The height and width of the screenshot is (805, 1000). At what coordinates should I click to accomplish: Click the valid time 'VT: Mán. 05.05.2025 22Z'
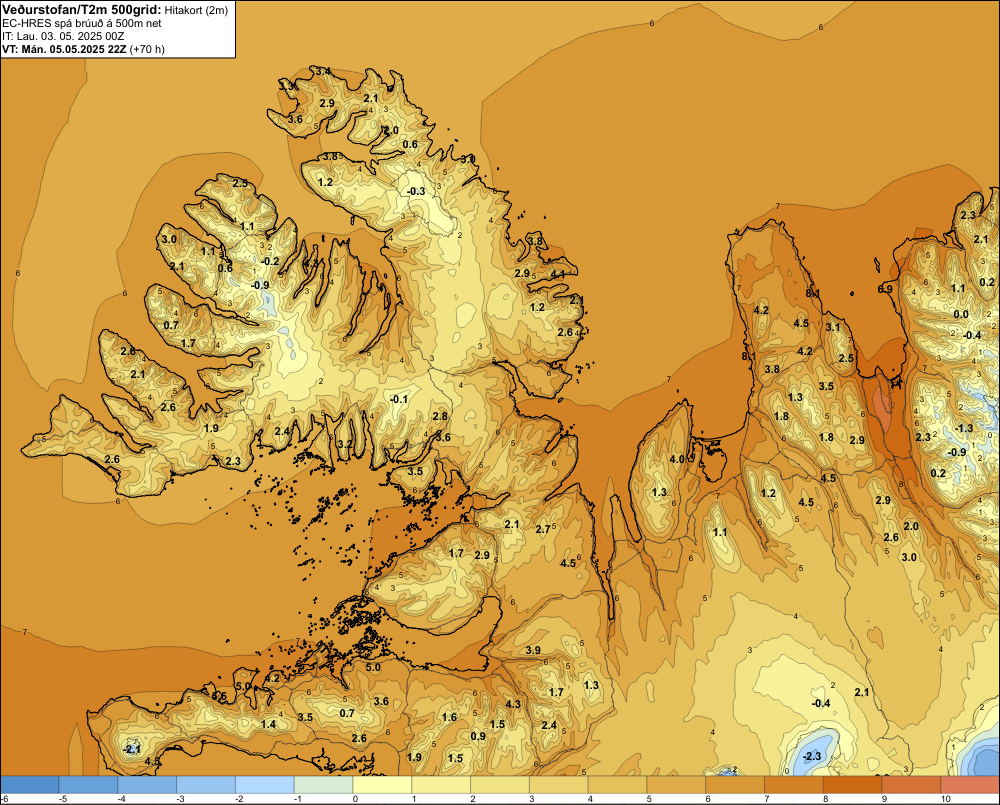point(64,49)
